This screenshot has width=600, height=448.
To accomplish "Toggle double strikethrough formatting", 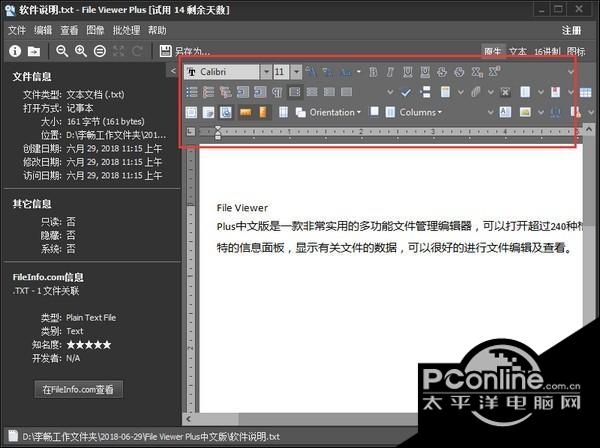I will [x=459, y=72].
